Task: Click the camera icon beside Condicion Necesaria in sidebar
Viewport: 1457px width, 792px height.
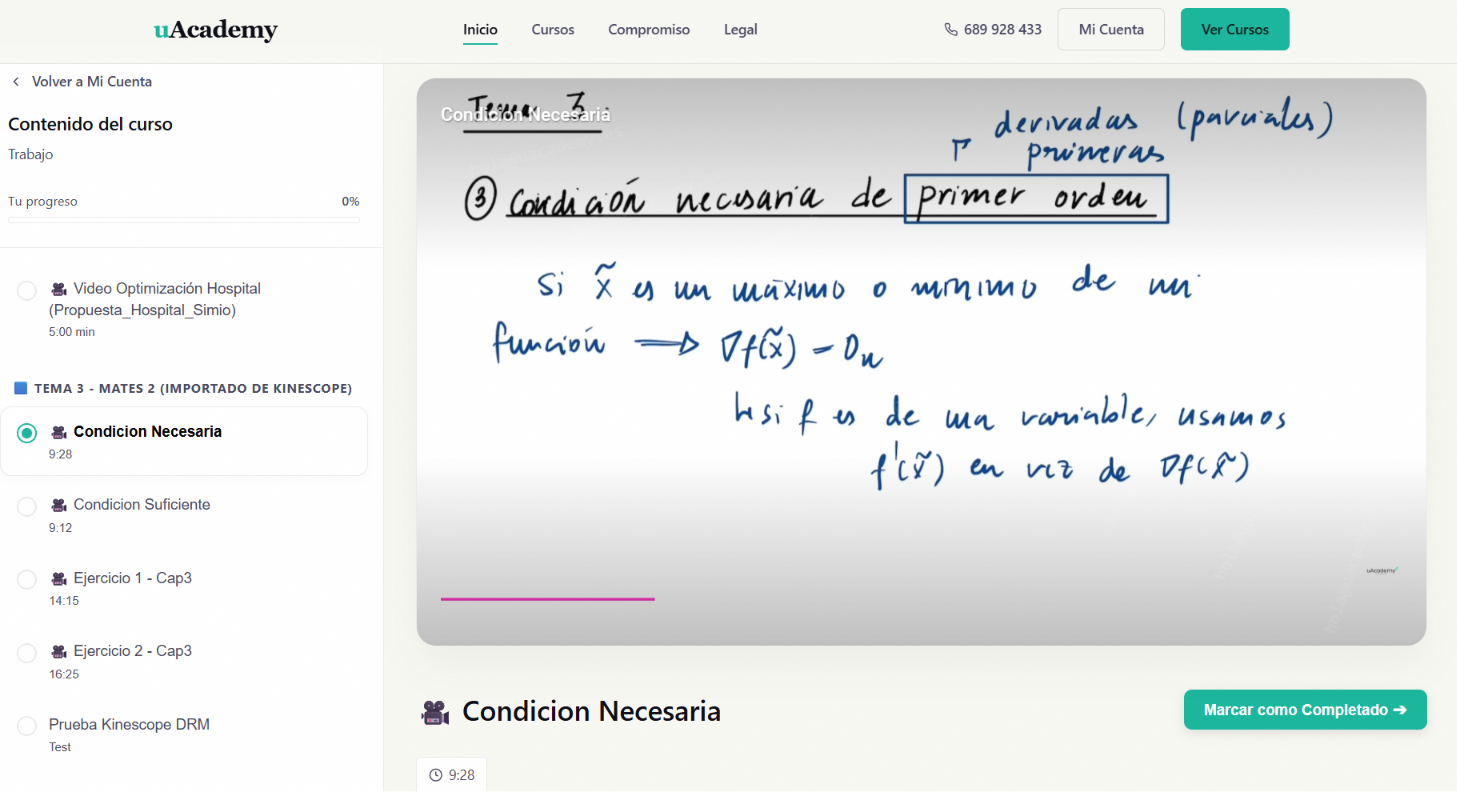Action: pyautogui.click(x=59, y=432)
